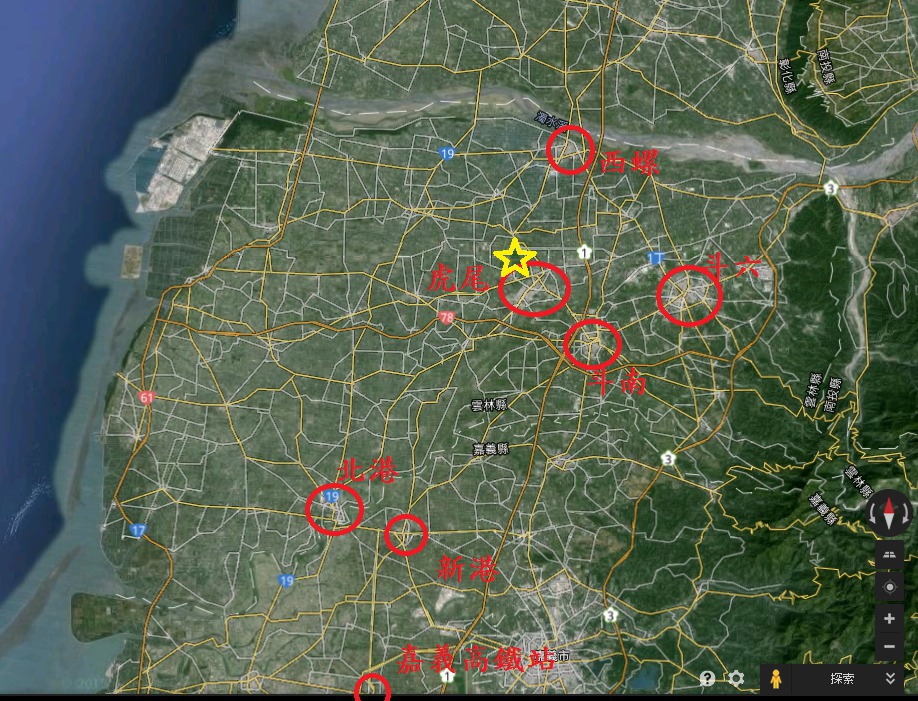The height and width of the screenshot is (701, 918).
Task: Rotate map counterclockwise using the compass's left arrow
Action: point(871,516)
